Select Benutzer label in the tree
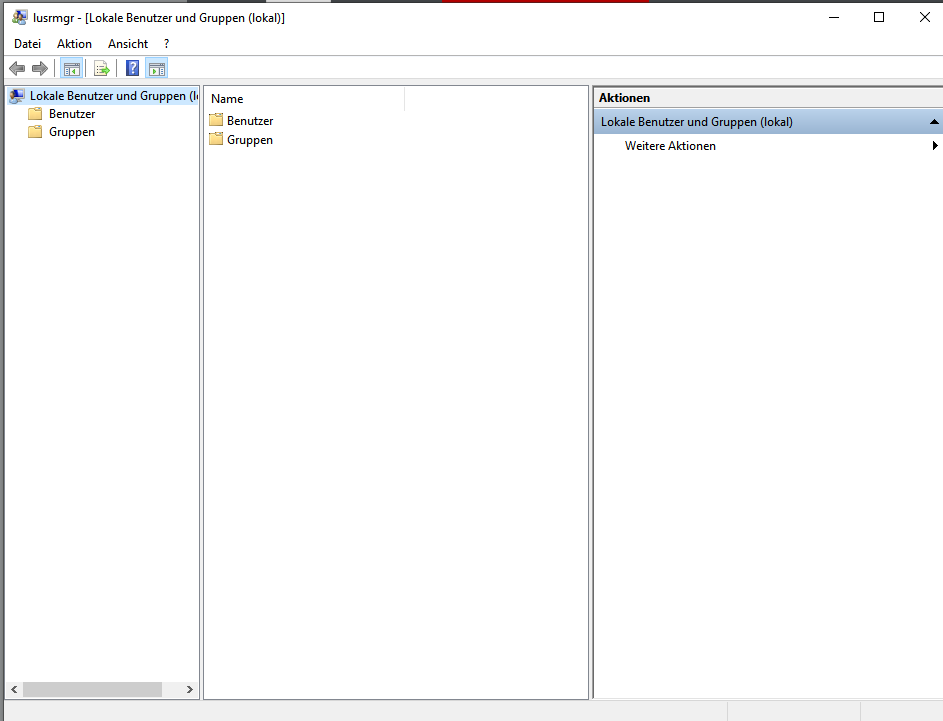Screen dimensions: 943x721 [72, 114]
